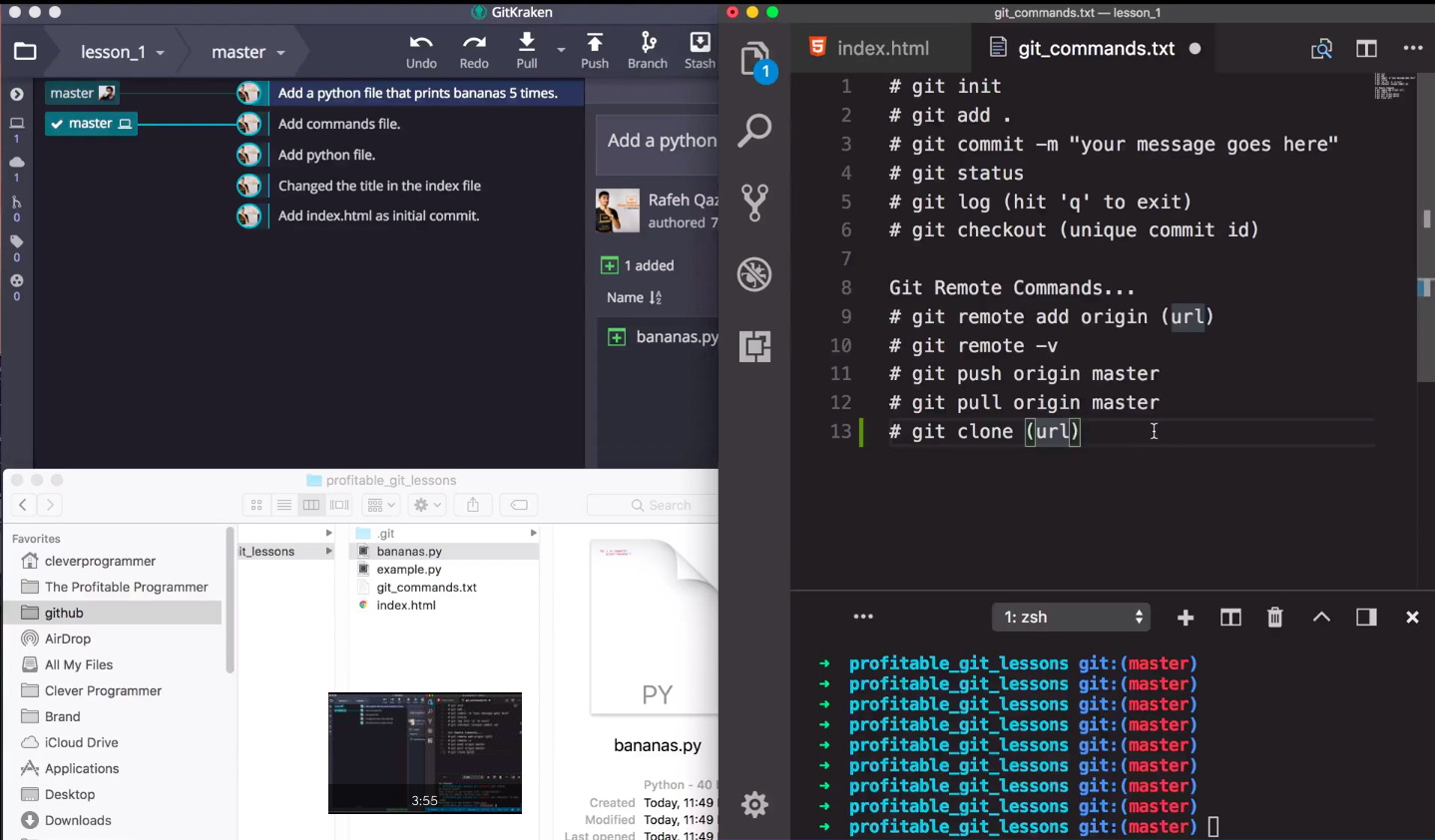Select commit 'Add index.html as initial commit.'
1435x840 pixels.
click(x=378, y=215)
